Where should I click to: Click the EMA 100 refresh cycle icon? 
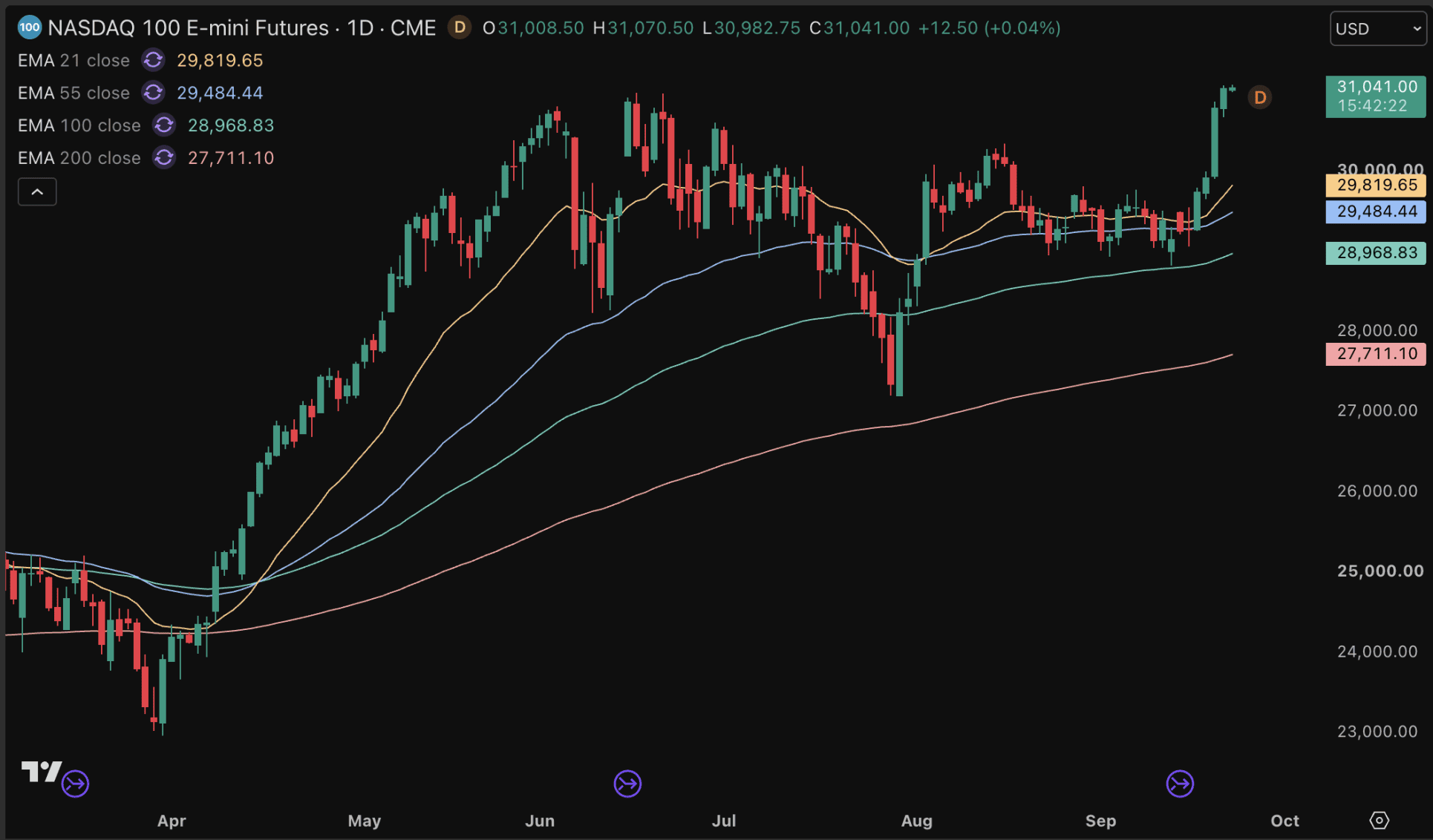pos(164,125)
